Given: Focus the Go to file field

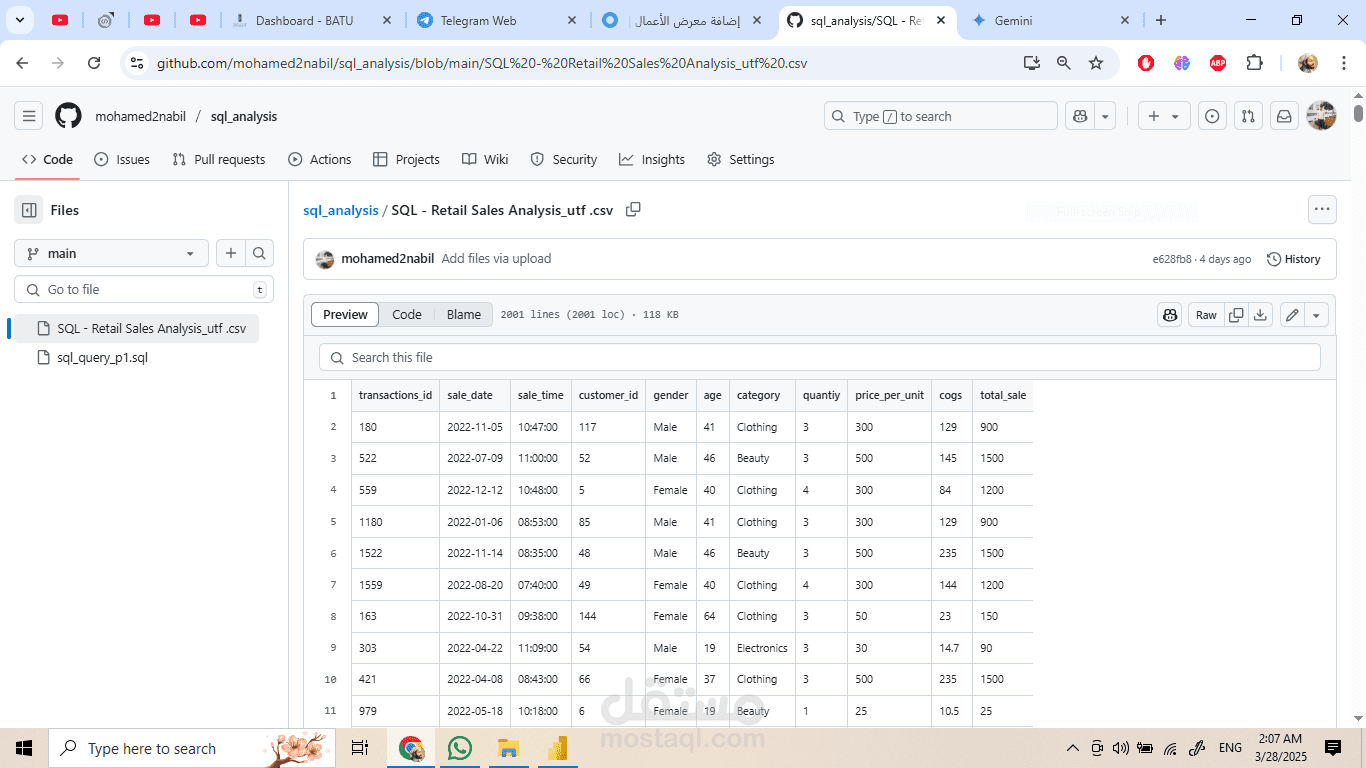Looking at the screenshot, I should (x=144, y=289).
